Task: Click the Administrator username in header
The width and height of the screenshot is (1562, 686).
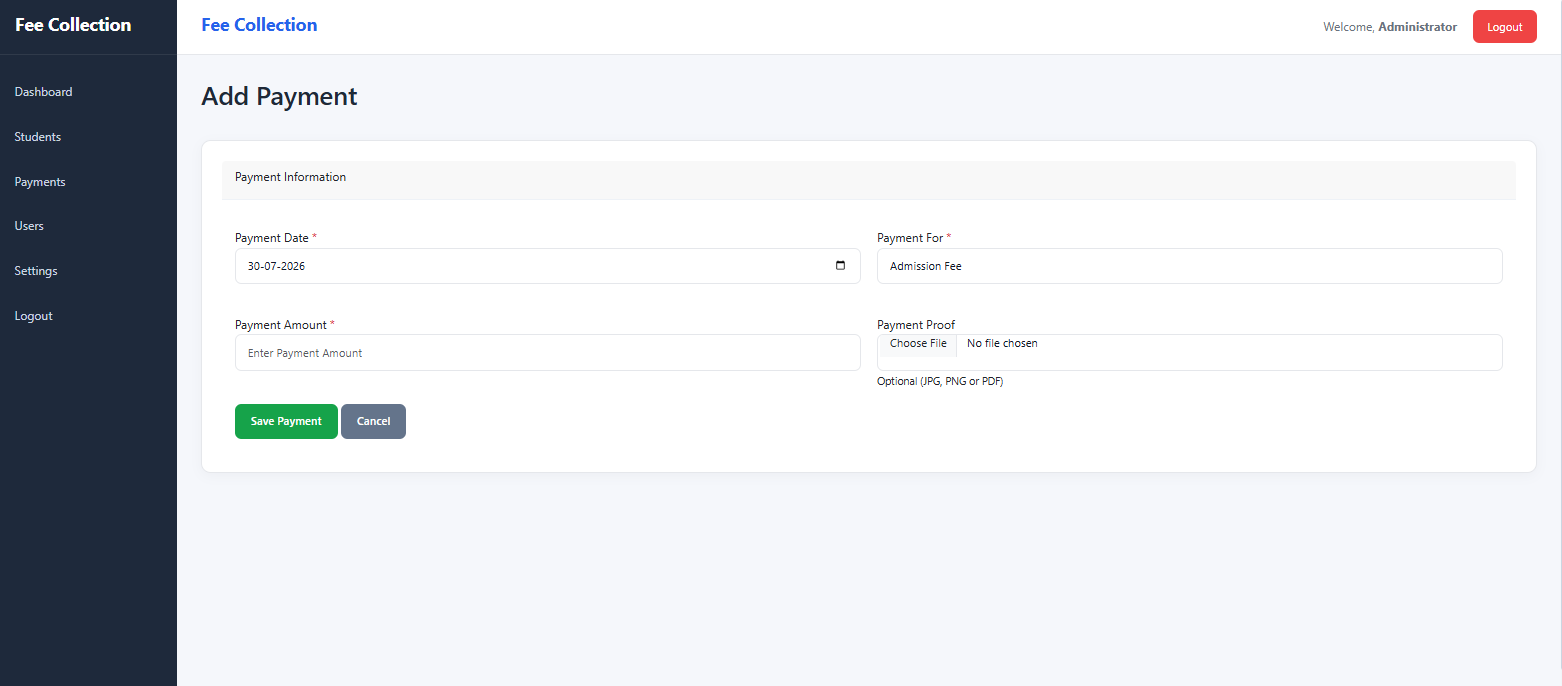Action: pyautogui.click(x=1417, y=27)
